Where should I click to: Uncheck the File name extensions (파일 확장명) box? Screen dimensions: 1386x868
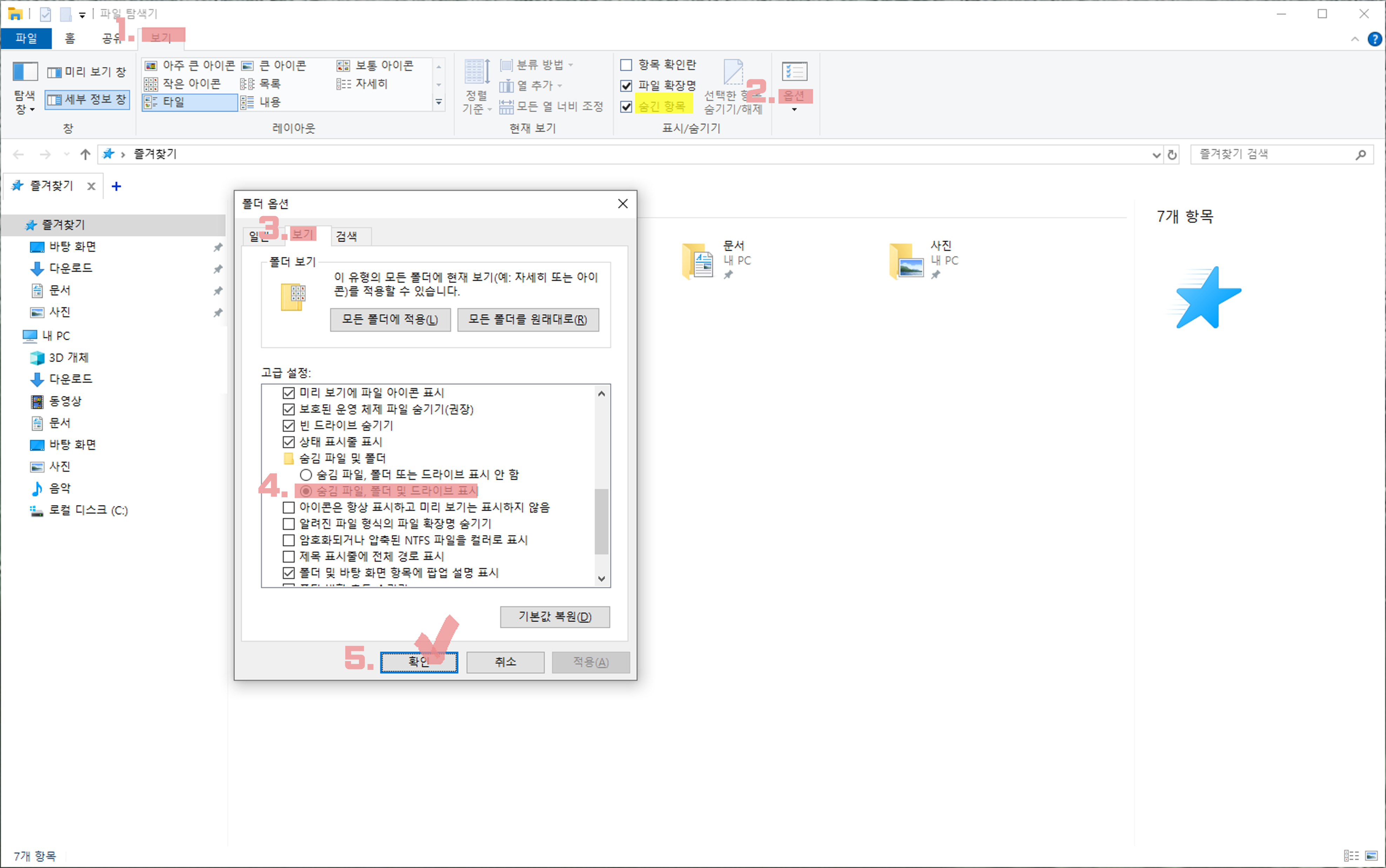coord(626,86)
